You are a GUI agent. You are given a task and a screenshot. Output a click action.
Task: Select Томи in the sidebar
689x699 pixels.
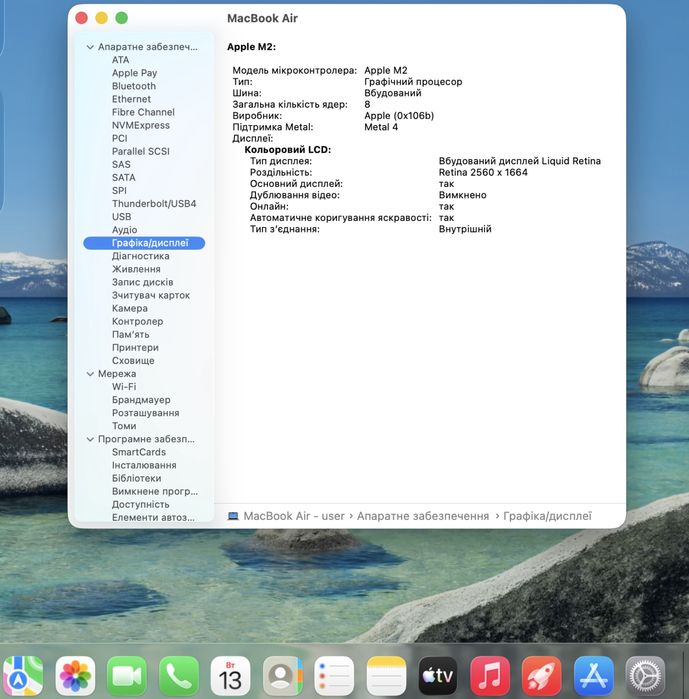(124, 426)
